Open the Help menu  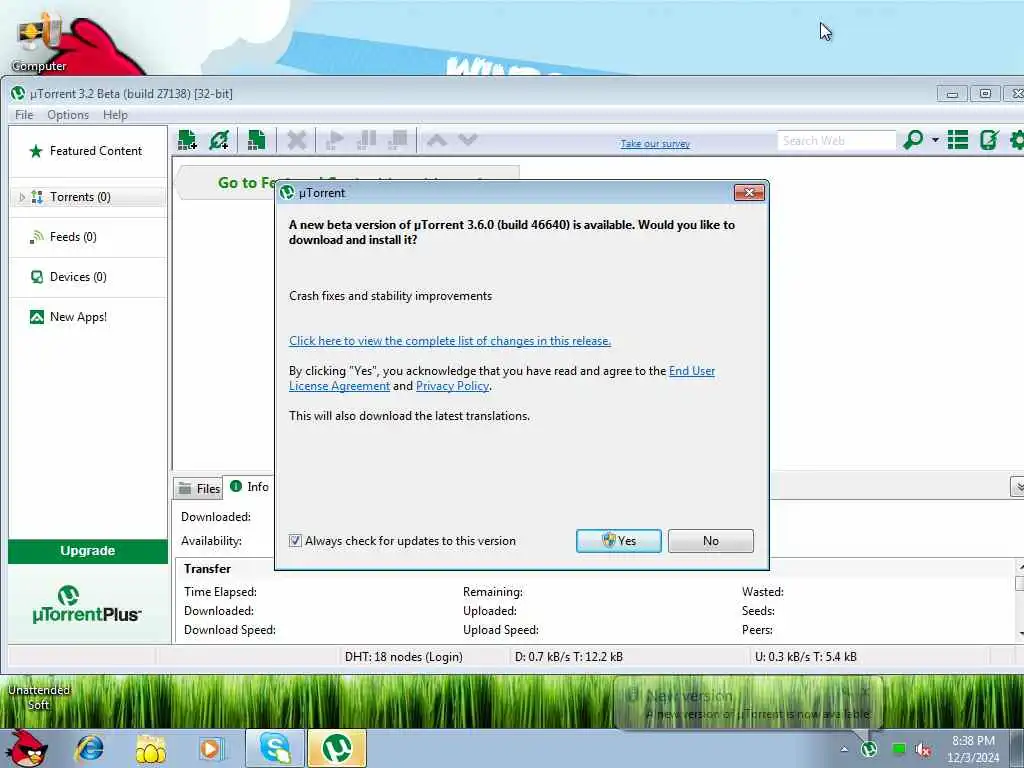pyautogui.click(x=115, y=115)
